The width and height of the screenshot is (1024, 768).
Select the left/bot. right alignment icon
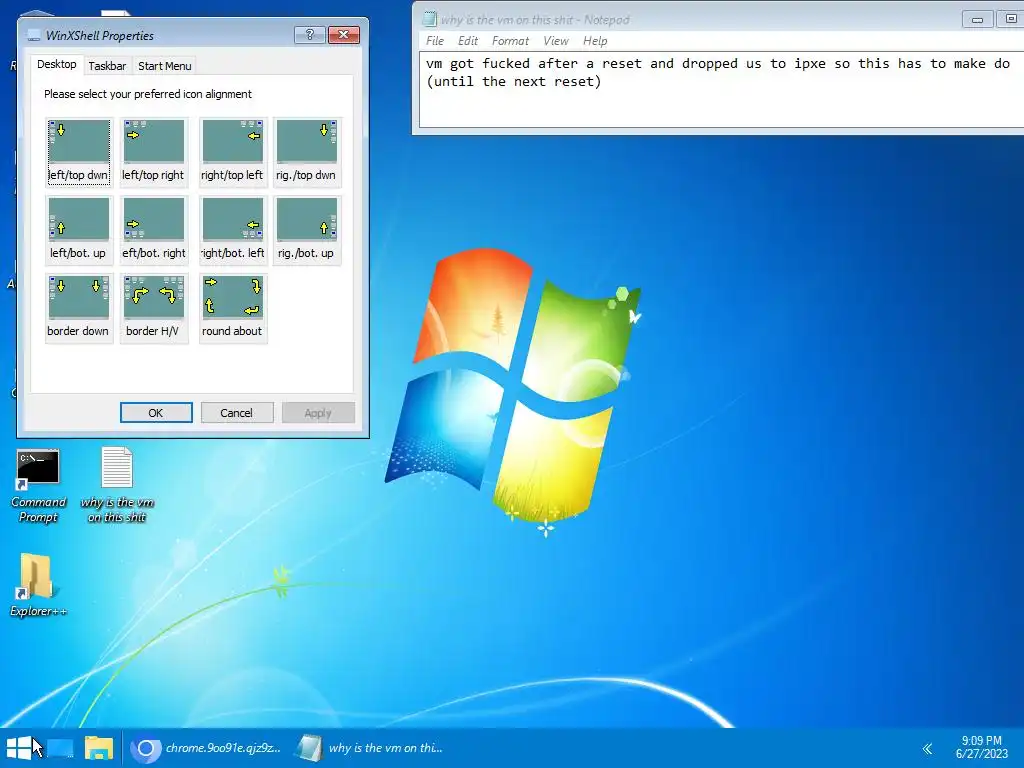153,229
